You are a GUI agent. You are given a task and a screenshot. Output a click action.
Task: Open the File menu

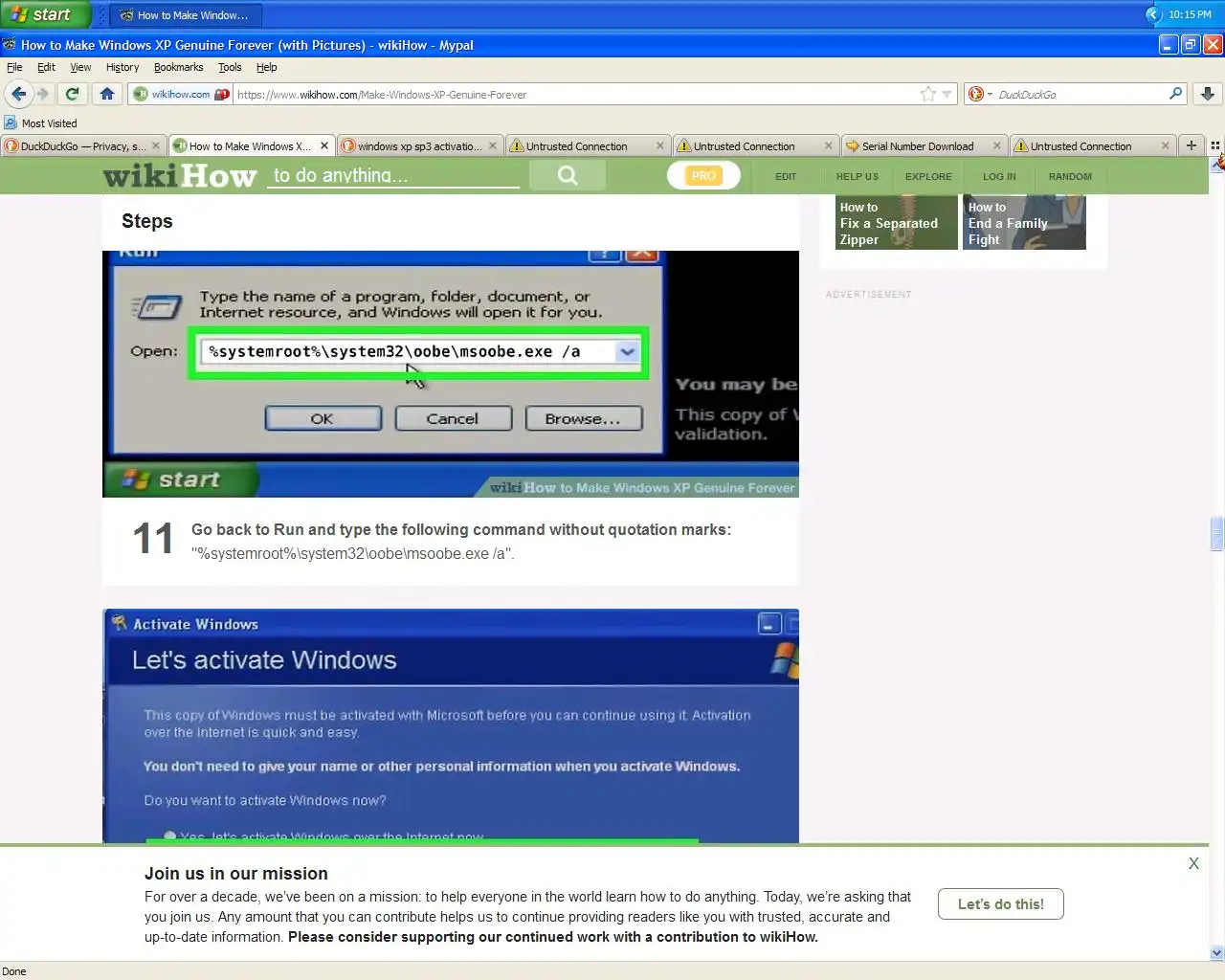[x=14, y=67]
